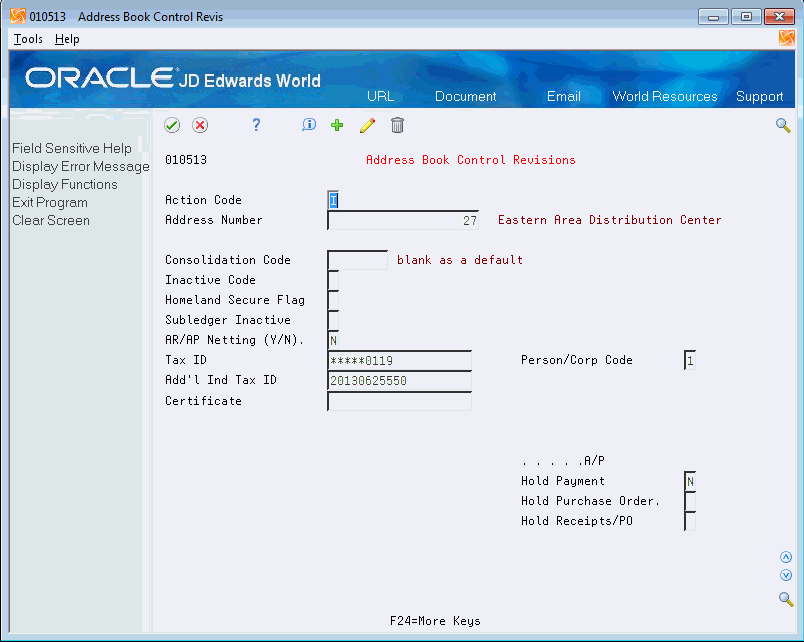Select Display Error Message option
Image resolution: width=804 pixels, height=642 pixels.
click(81, 166)
